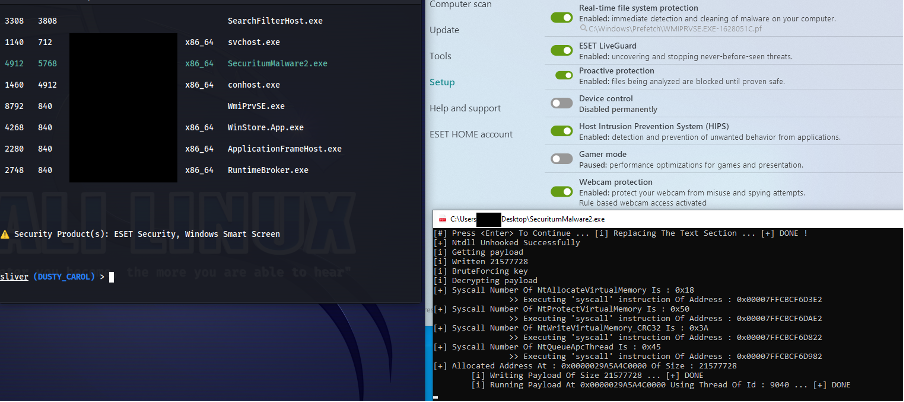Disable Webcam protection switch
The image size is (904, 402).
tap(562, 191)
